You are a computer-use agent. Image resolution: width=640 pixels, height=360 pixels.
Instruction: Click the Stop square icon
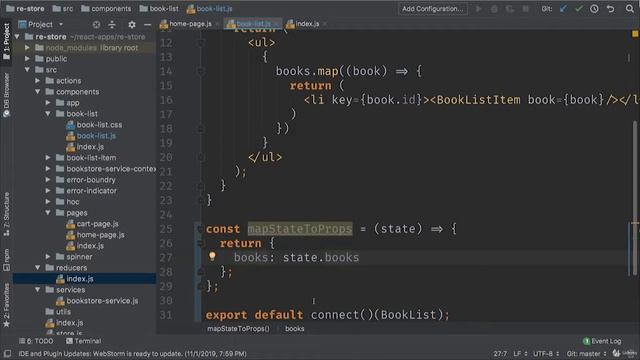click(x=526, y=9)
